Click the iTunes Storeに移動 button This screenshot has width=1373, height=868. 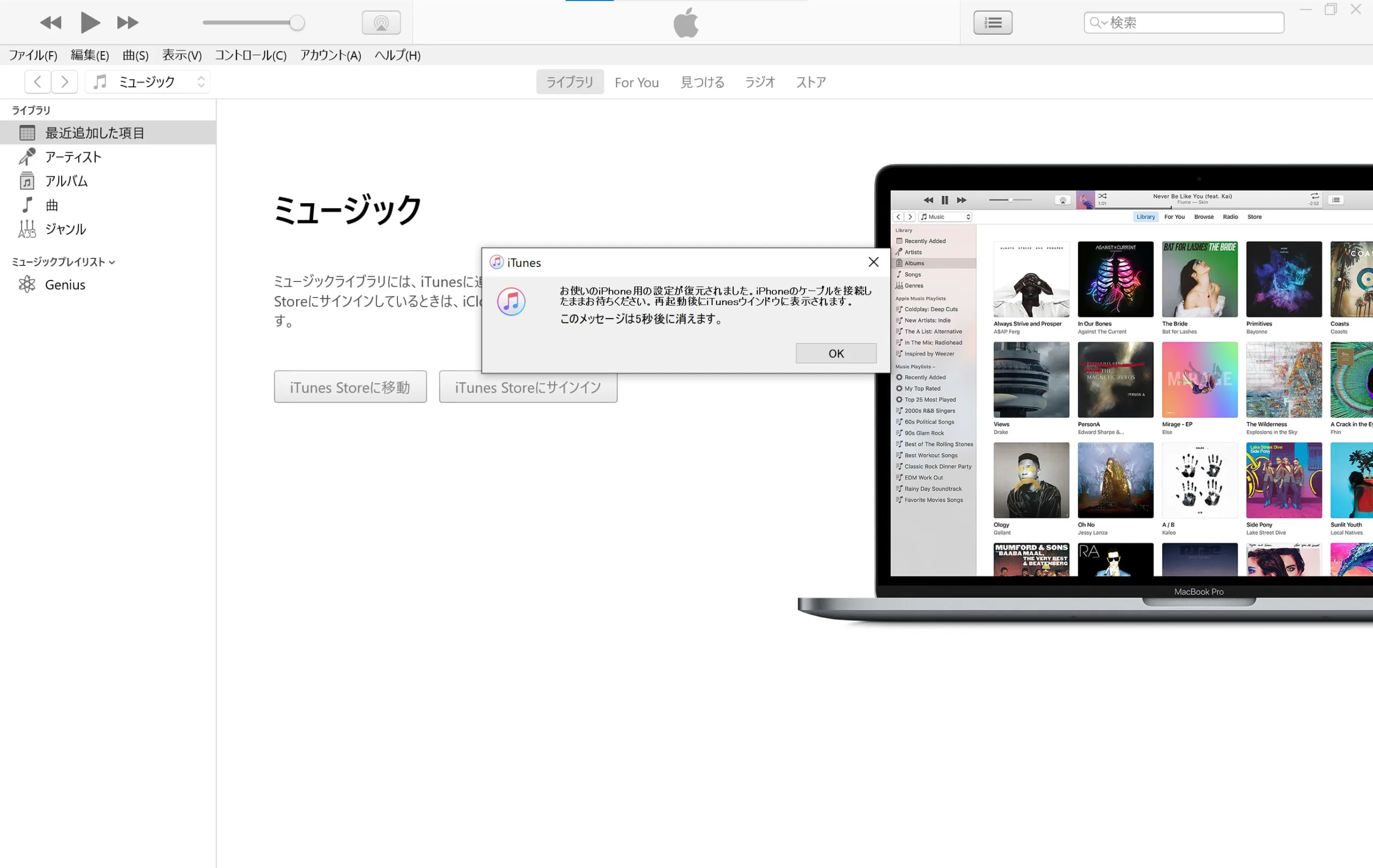pos(350,387)
